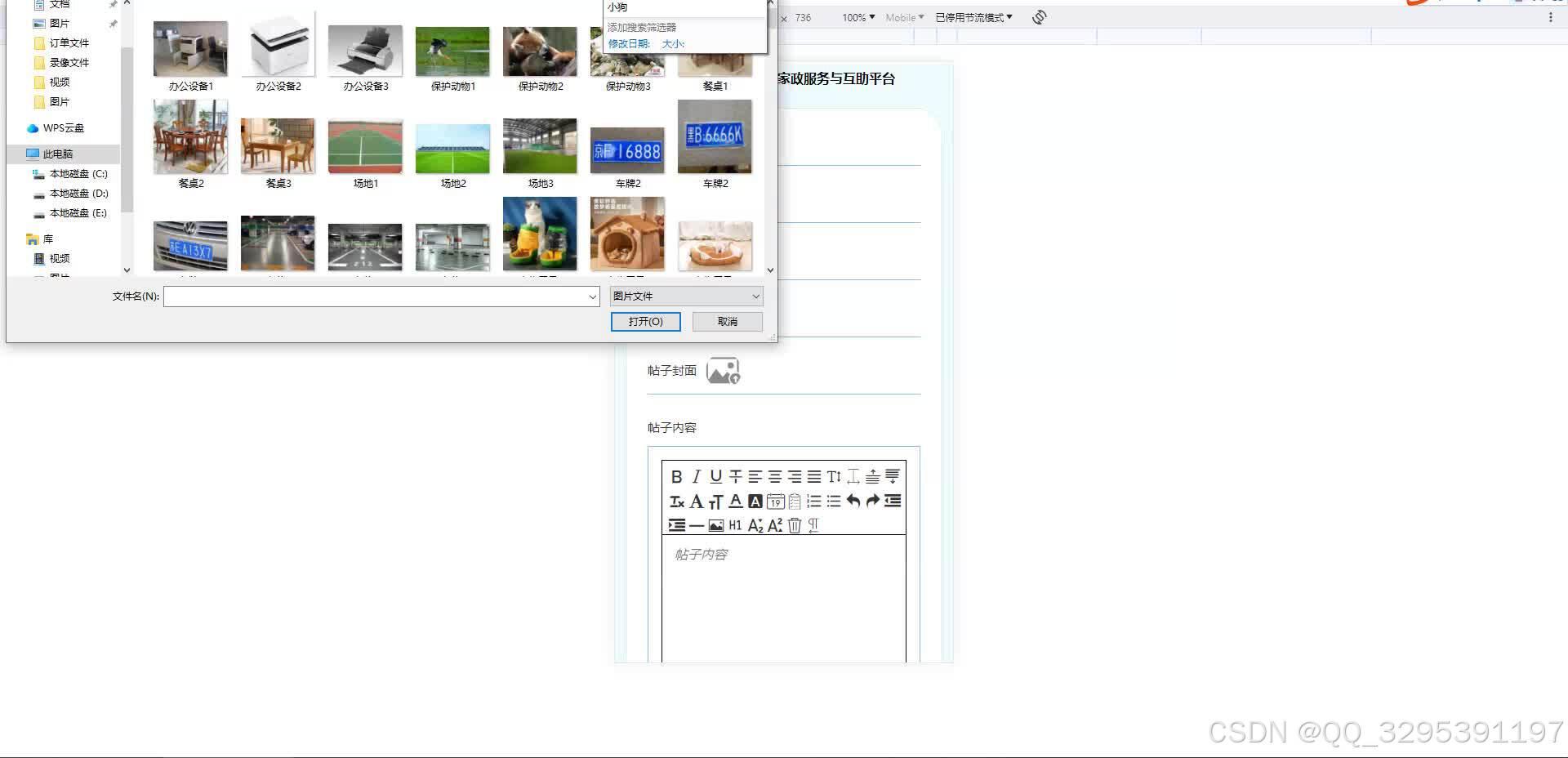Click the clear formatting Tx icon
The height and width of the screenshot is (758, 1568).
pyautogui.click(x=677, y=501)
